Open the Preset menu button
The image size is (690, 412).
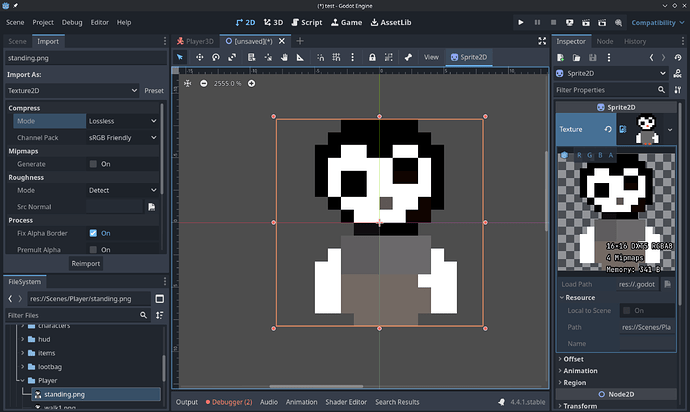(x=154, y=91)
